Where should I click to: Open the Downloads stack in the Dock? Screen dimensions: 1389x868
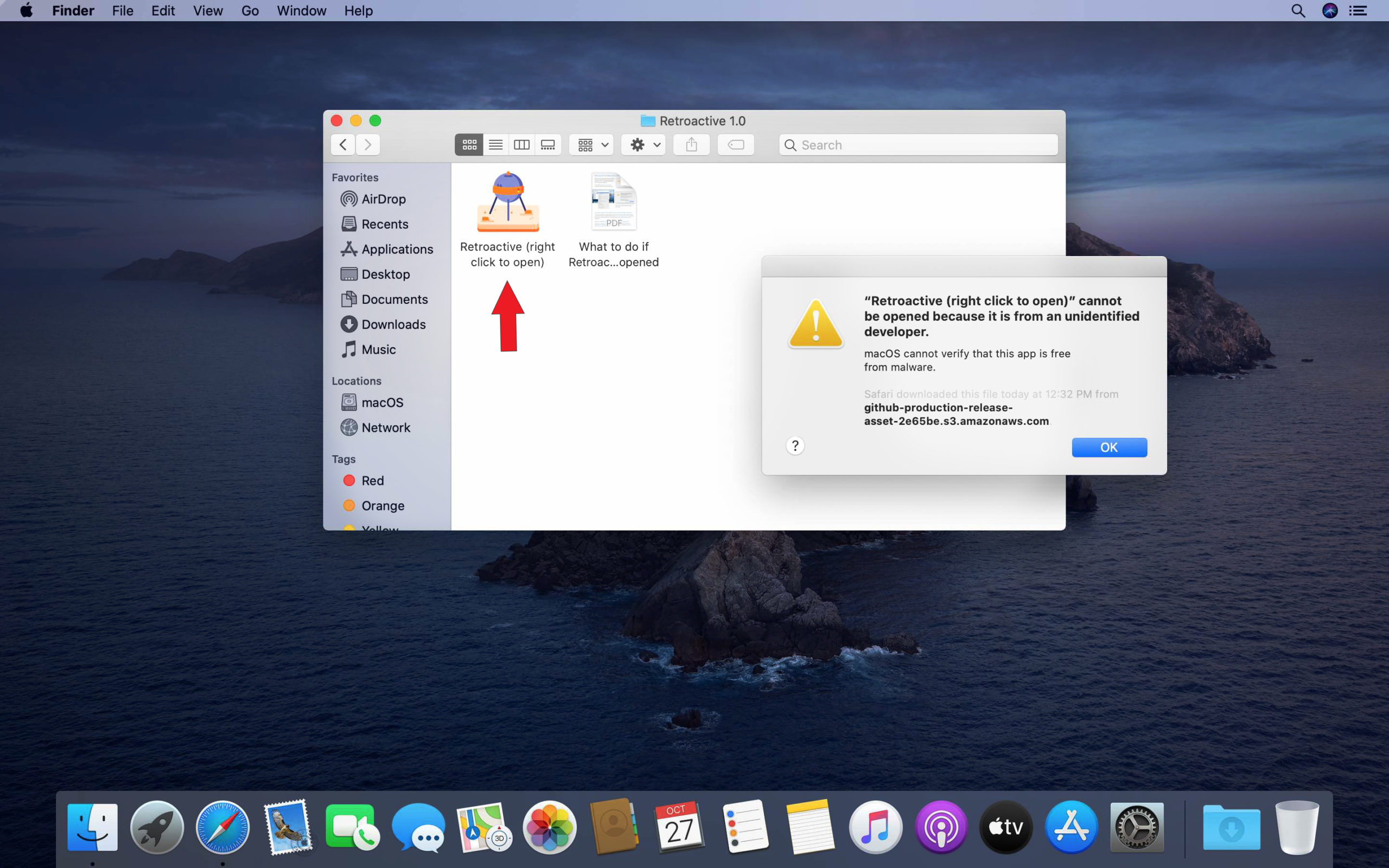(1231, 827)
